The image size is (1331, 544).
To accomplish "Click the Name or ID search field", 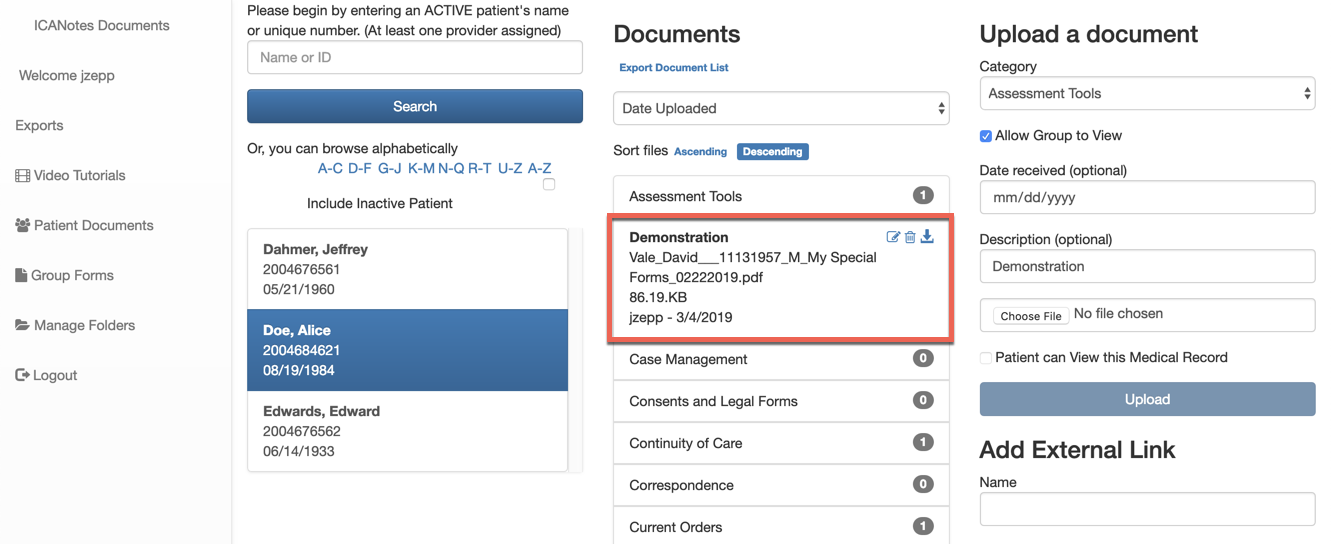I will pyautogui.click(x=414, y=58).
